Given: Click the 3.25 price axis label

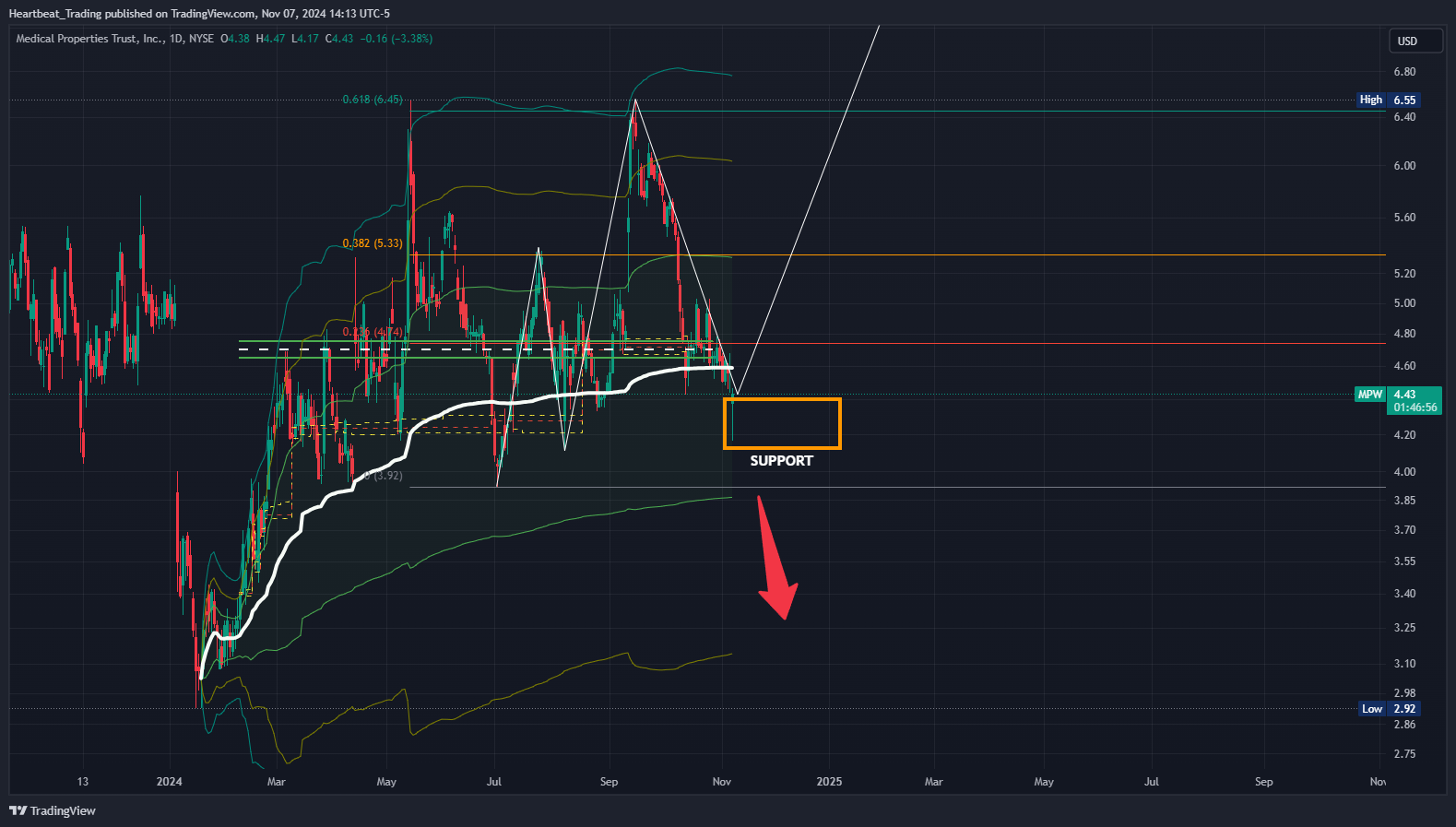Looking at the screenshot, I should [1404, 628].
